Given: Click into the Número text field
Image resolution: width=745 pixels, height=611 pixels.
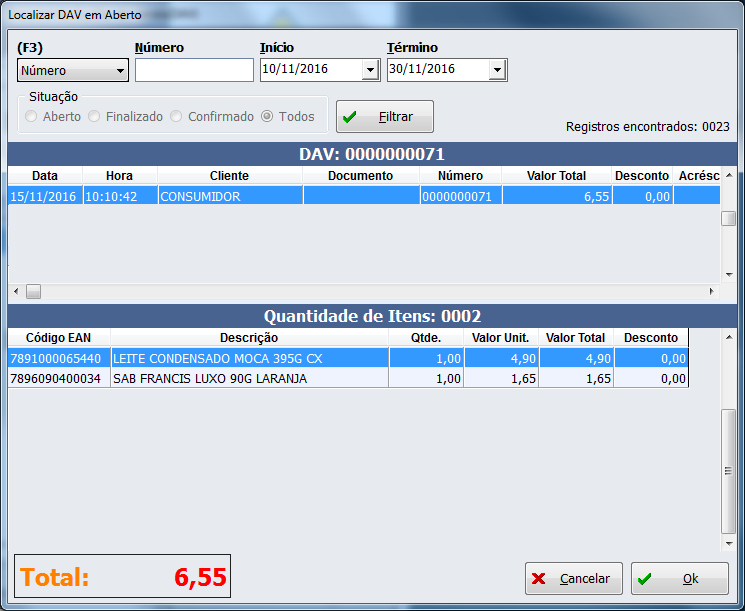Looking at the screenshot, I should [x=194, y=70].
